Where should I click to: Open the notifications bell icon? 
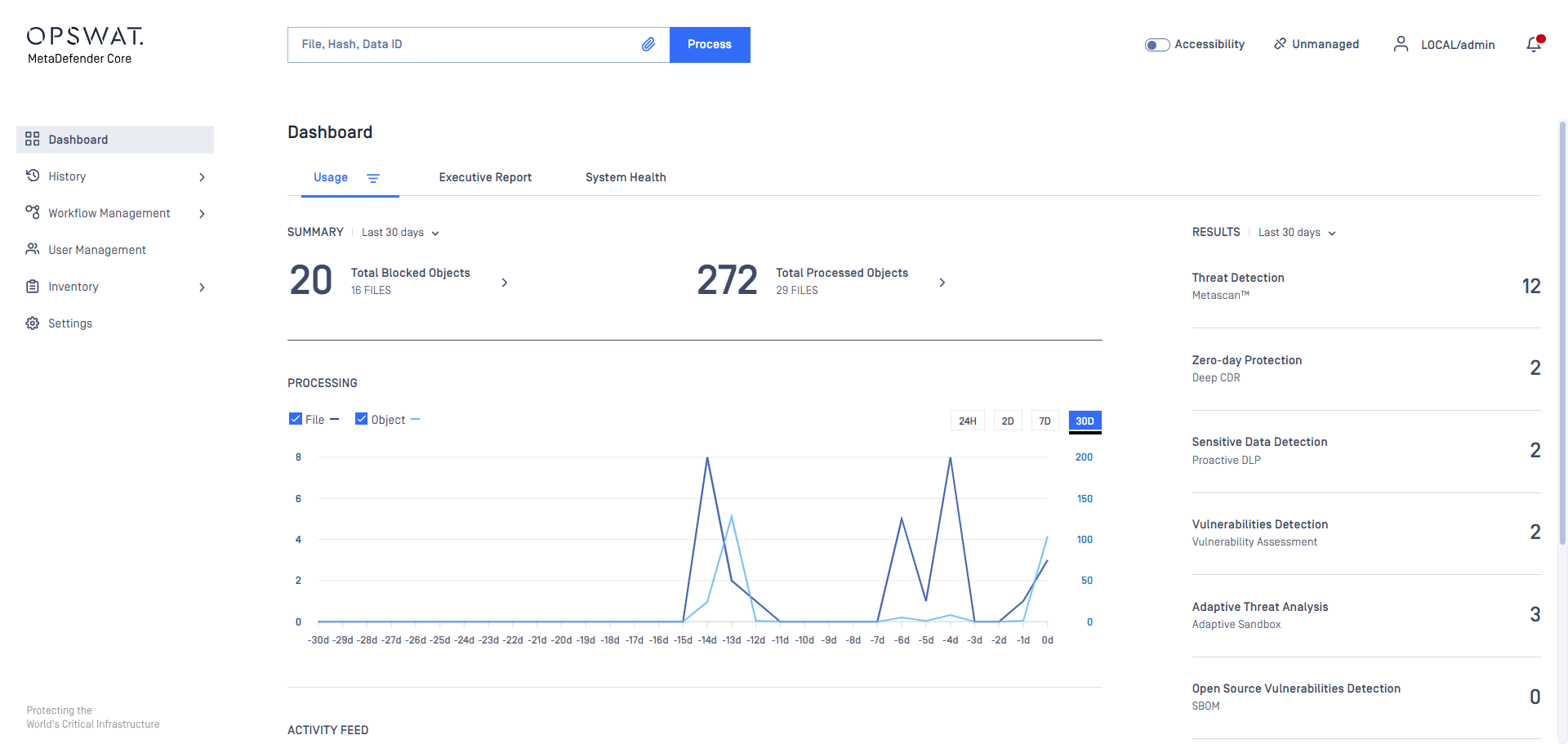coord(1535,44)
